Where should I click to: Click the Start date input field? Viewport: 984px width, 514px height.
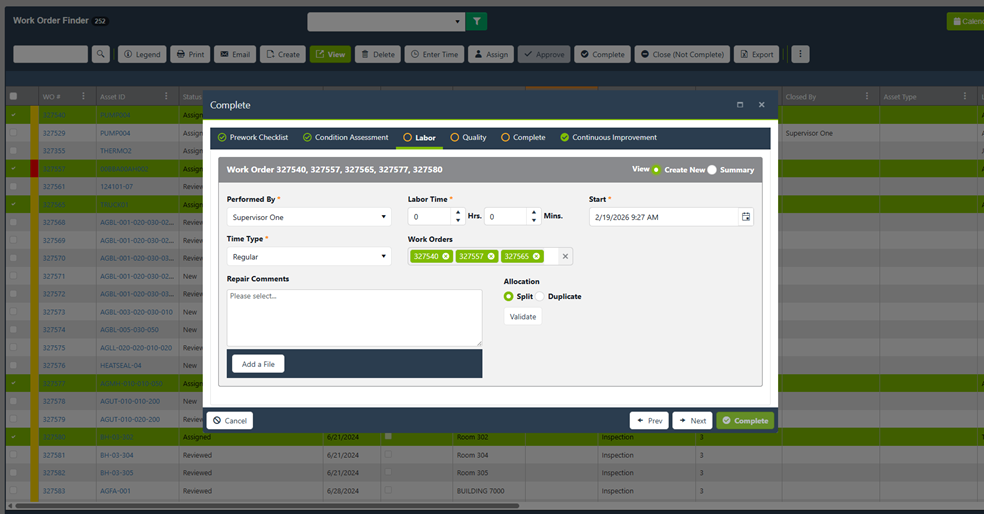pyautogui.click(x=664, y=217)
